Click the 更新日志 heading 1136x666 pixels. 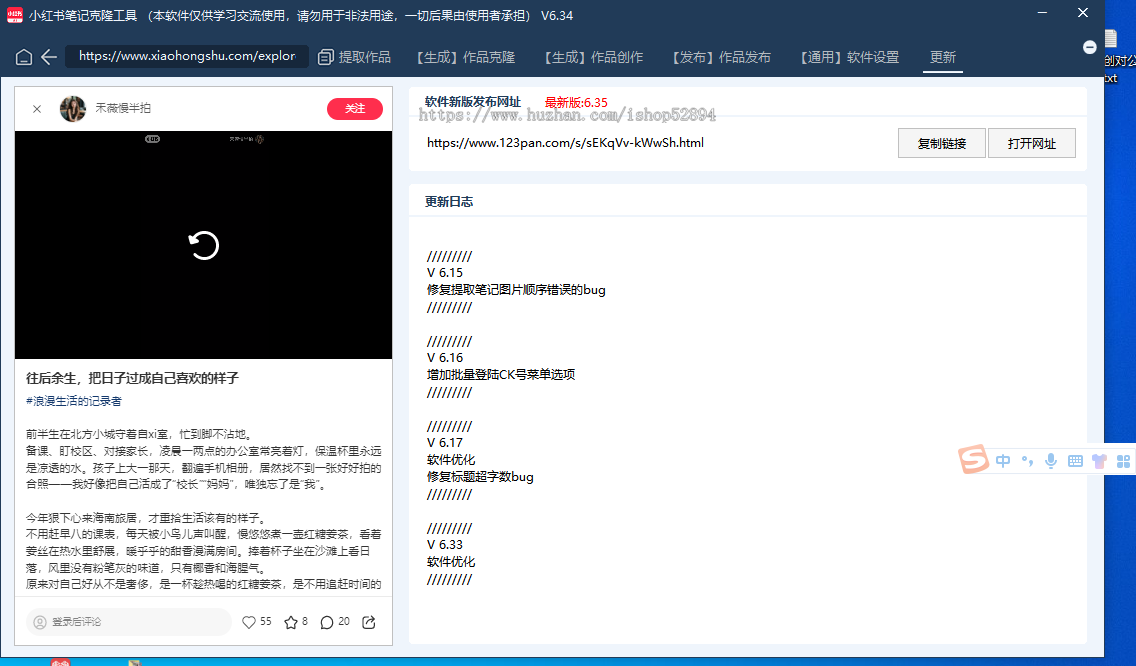pyautogui.click(x=449, y=201)
